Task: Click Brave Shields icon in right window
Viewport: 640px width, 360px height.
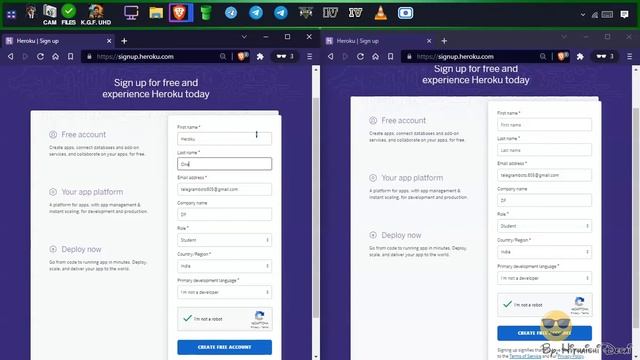Action: point(562,56)
